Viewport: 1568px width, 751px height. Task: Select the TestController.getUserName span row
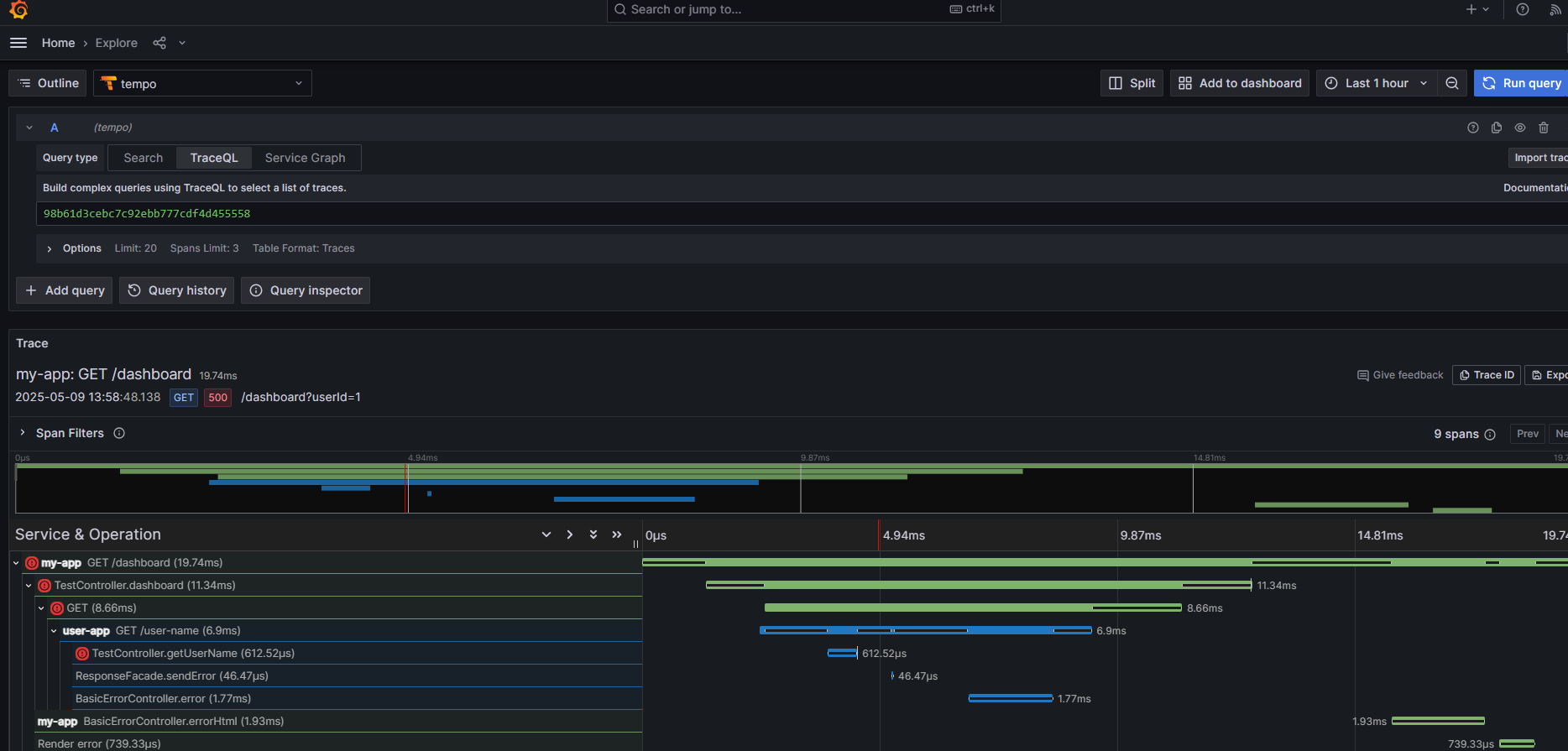click(x=358, y=654)
